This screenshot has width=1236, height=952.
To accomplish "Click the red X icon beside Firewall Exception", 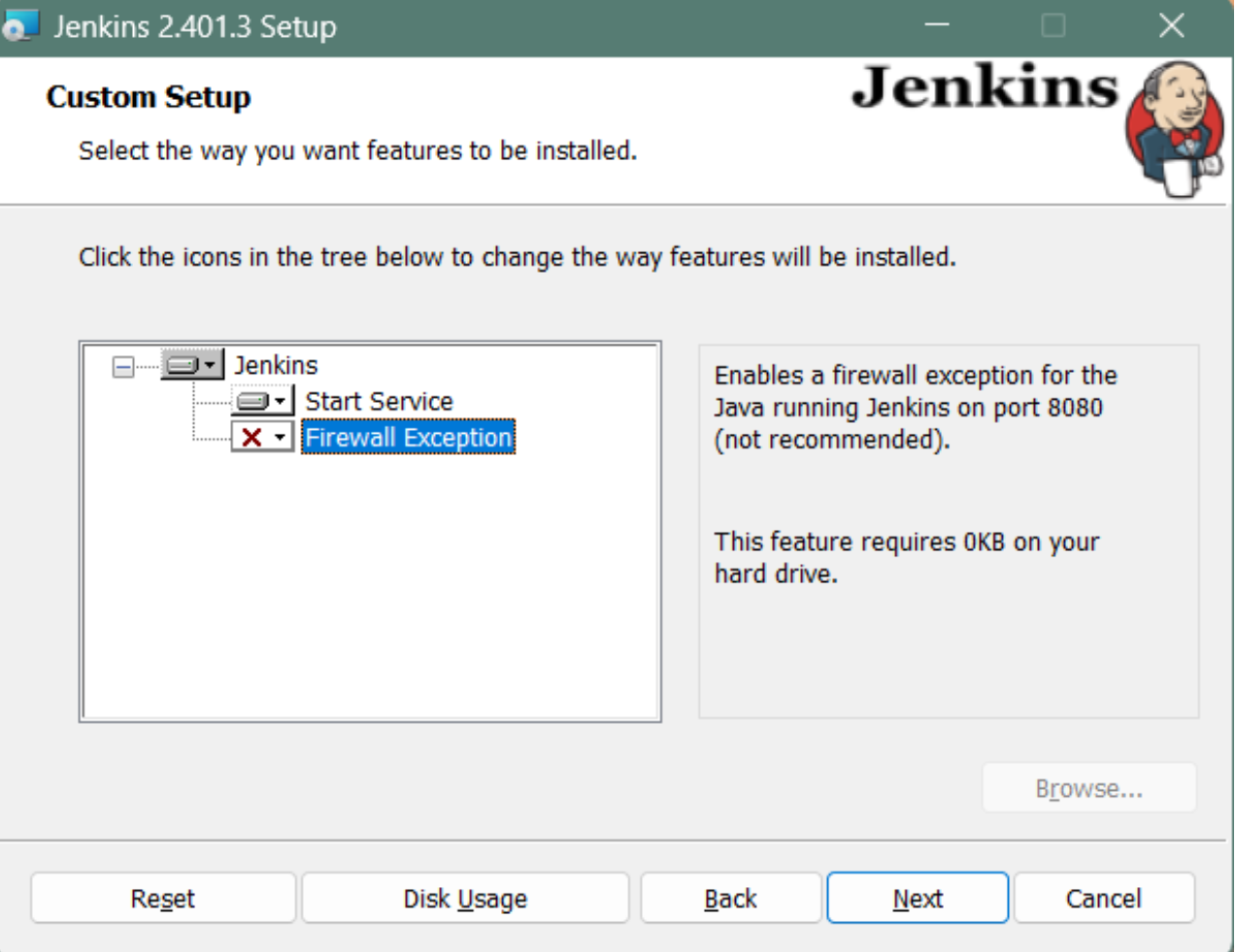I will pos(252,438).
